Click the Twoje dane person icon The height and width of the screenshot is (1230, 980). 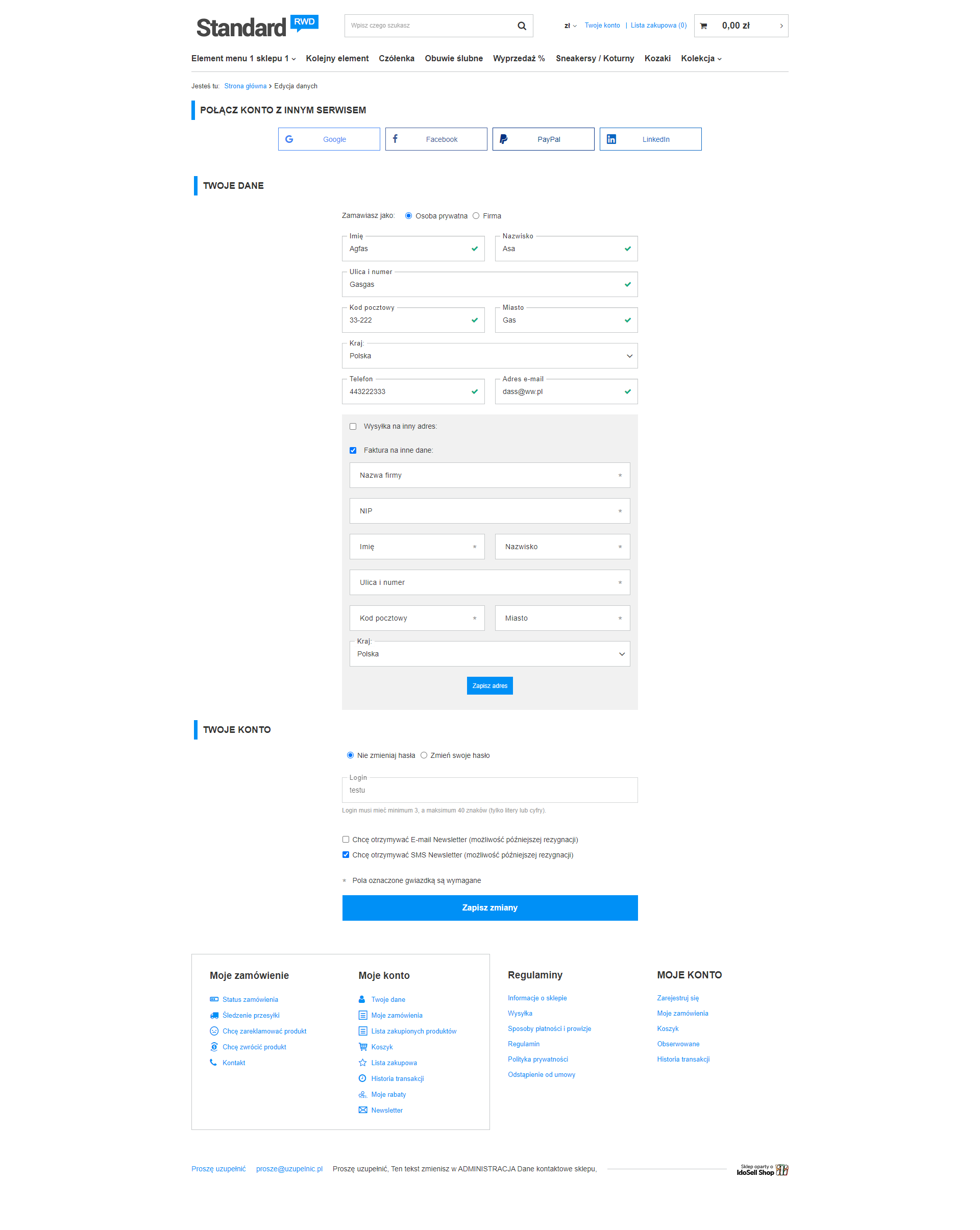[x=362, y=999]
